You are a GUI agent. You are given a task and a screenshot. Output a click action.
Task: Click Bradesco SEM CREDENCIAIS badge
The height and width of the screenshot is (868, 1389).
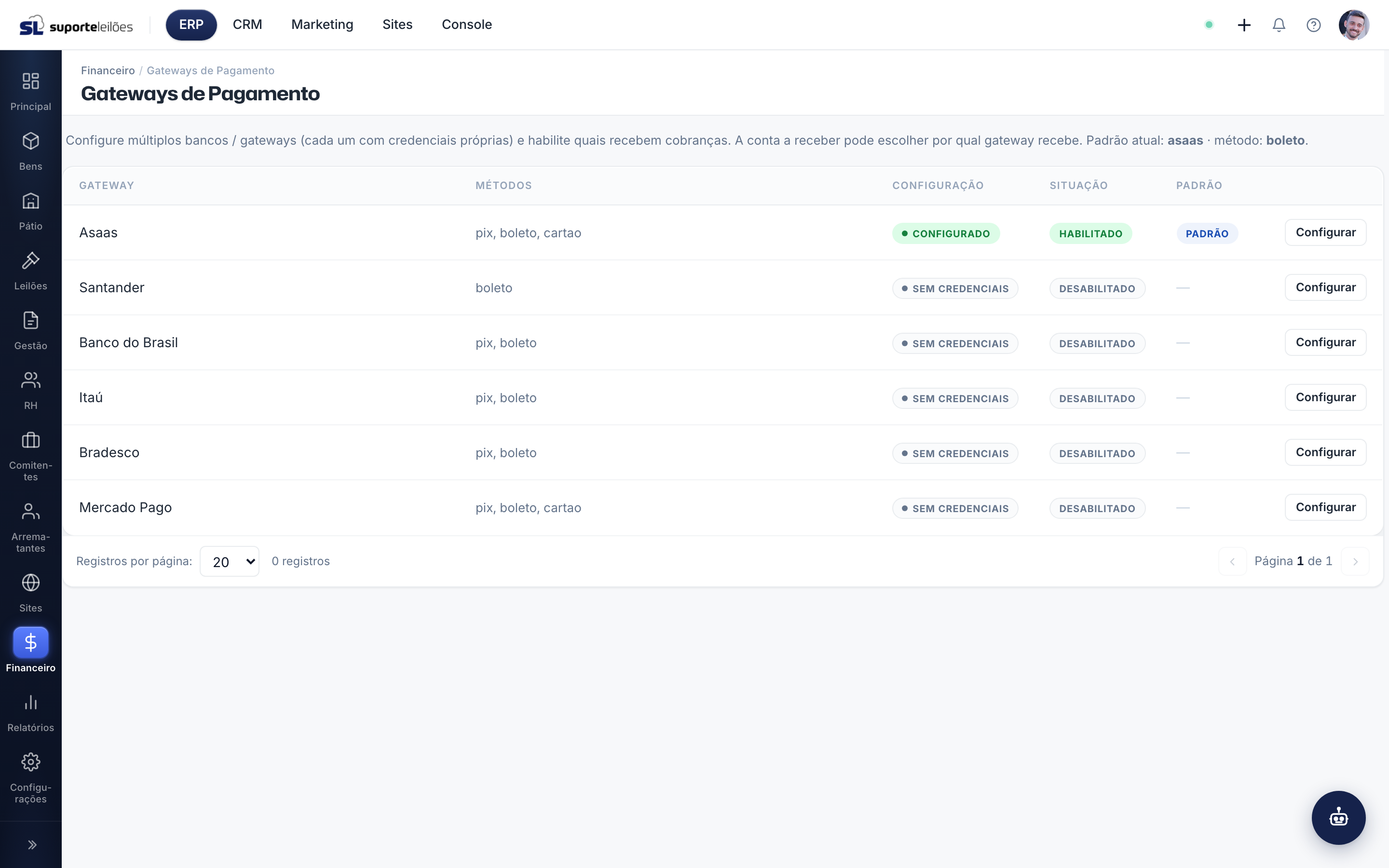955,453
